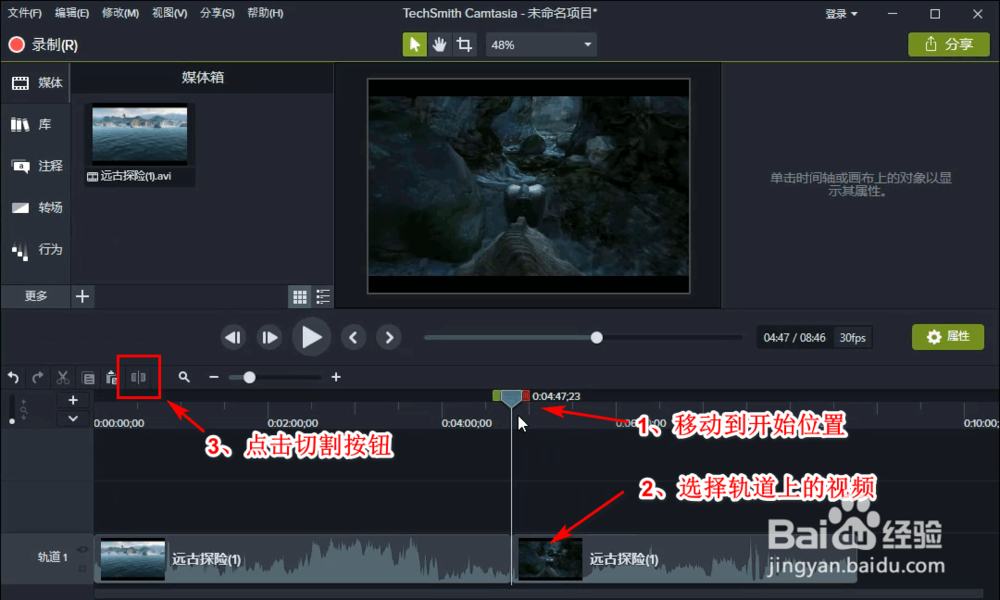Select the arrow edit mode tool
1000x600 pixels.
415,45
